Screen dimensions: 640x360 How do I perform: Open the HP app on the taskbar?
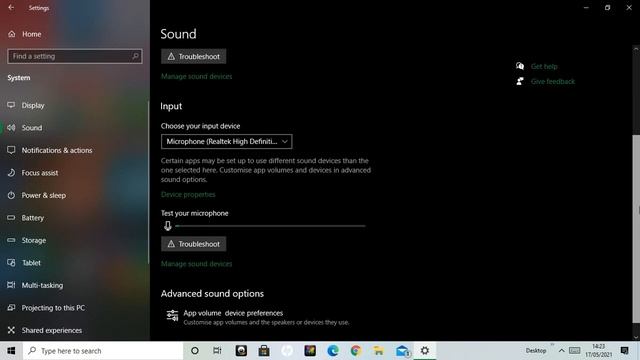click(287, 351)
